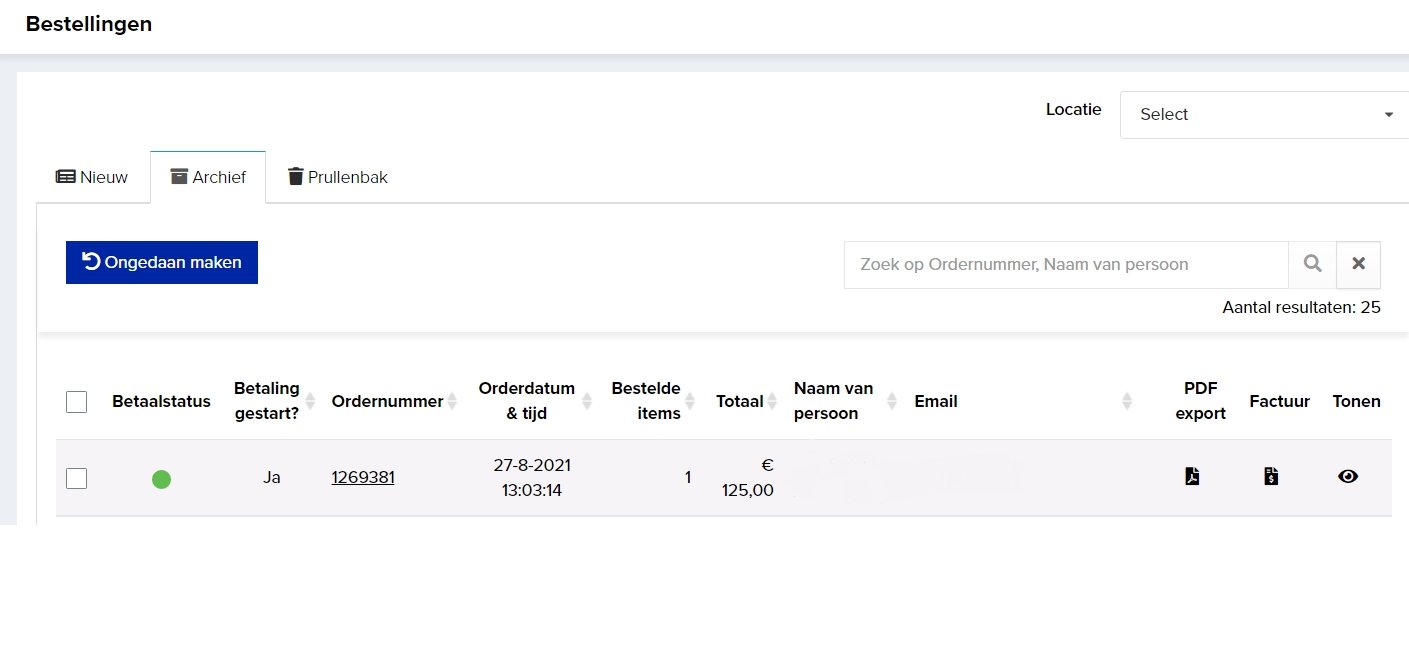The height and width of the screenshot is (648, 1409).
Task: Open the Locatie Select dropdown
Action: 1265,115
